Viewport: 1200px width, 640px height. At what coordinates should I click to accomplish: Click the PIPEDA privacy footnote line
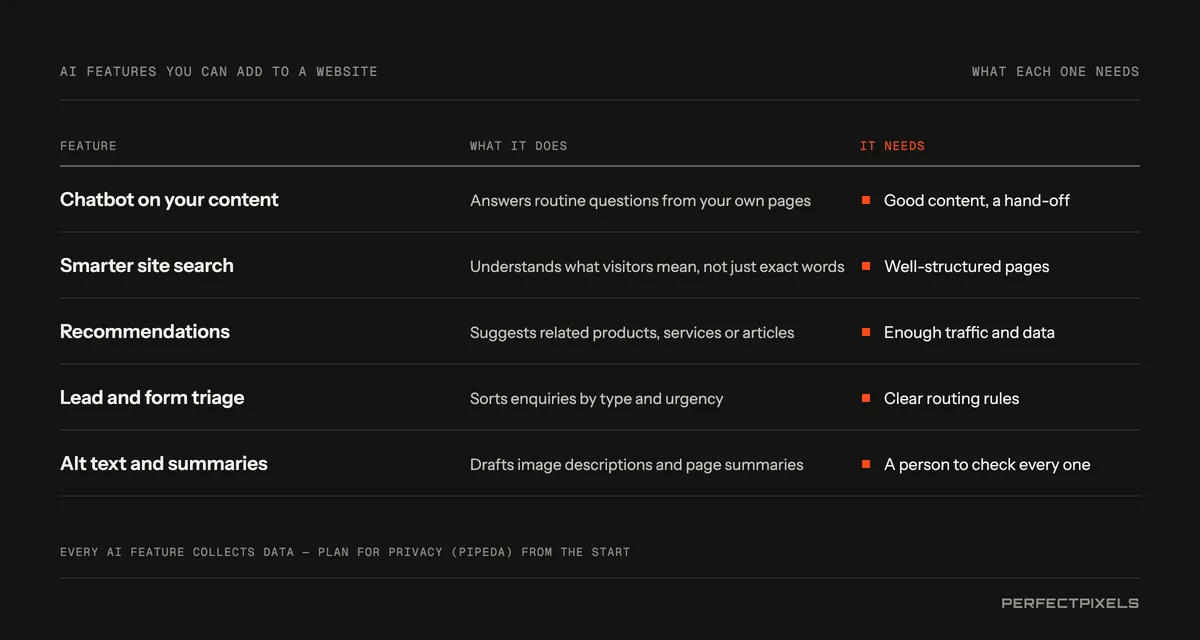point(345,552)
